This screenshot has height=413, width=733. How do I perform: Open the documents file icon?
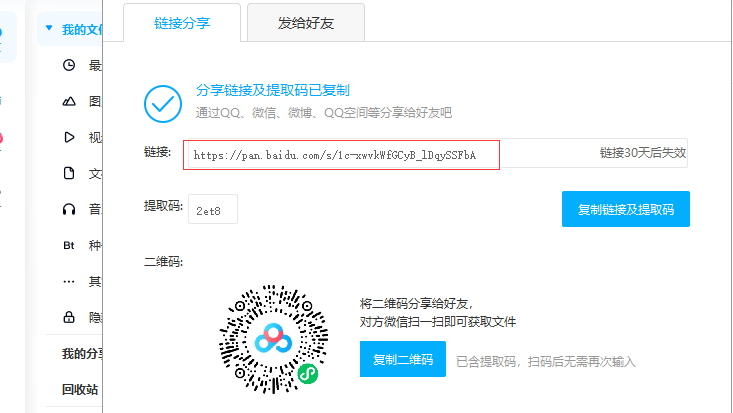pyautogui.click(x=69, y=173)
